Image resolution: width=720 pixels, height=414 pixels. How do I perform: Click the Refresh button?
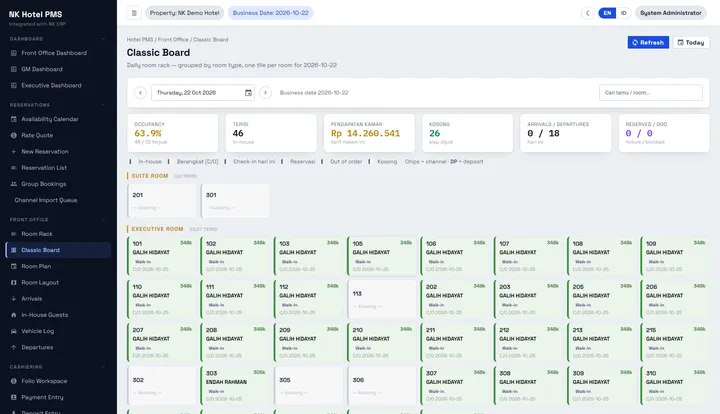pyautogui.click(x=648, y=42)
